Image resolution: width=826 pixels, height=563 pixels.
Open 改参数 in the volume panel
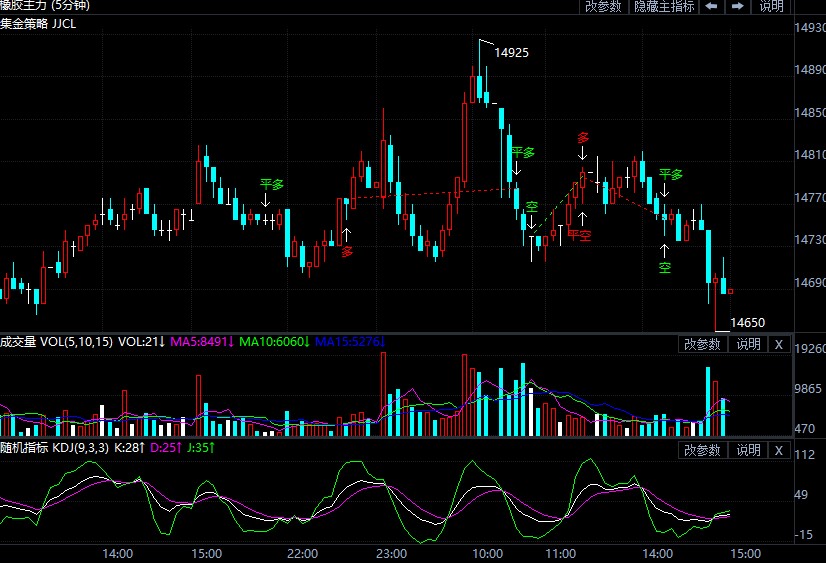click(x=702, y=344)
